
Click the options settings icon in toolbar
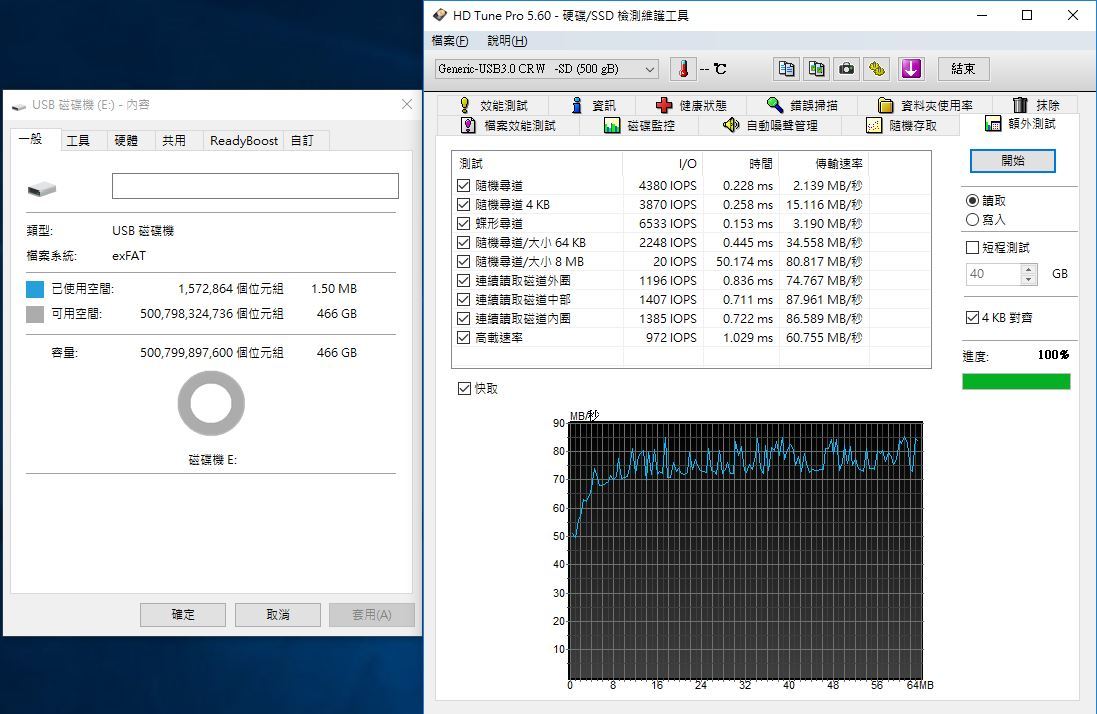[x=877, y=69]
